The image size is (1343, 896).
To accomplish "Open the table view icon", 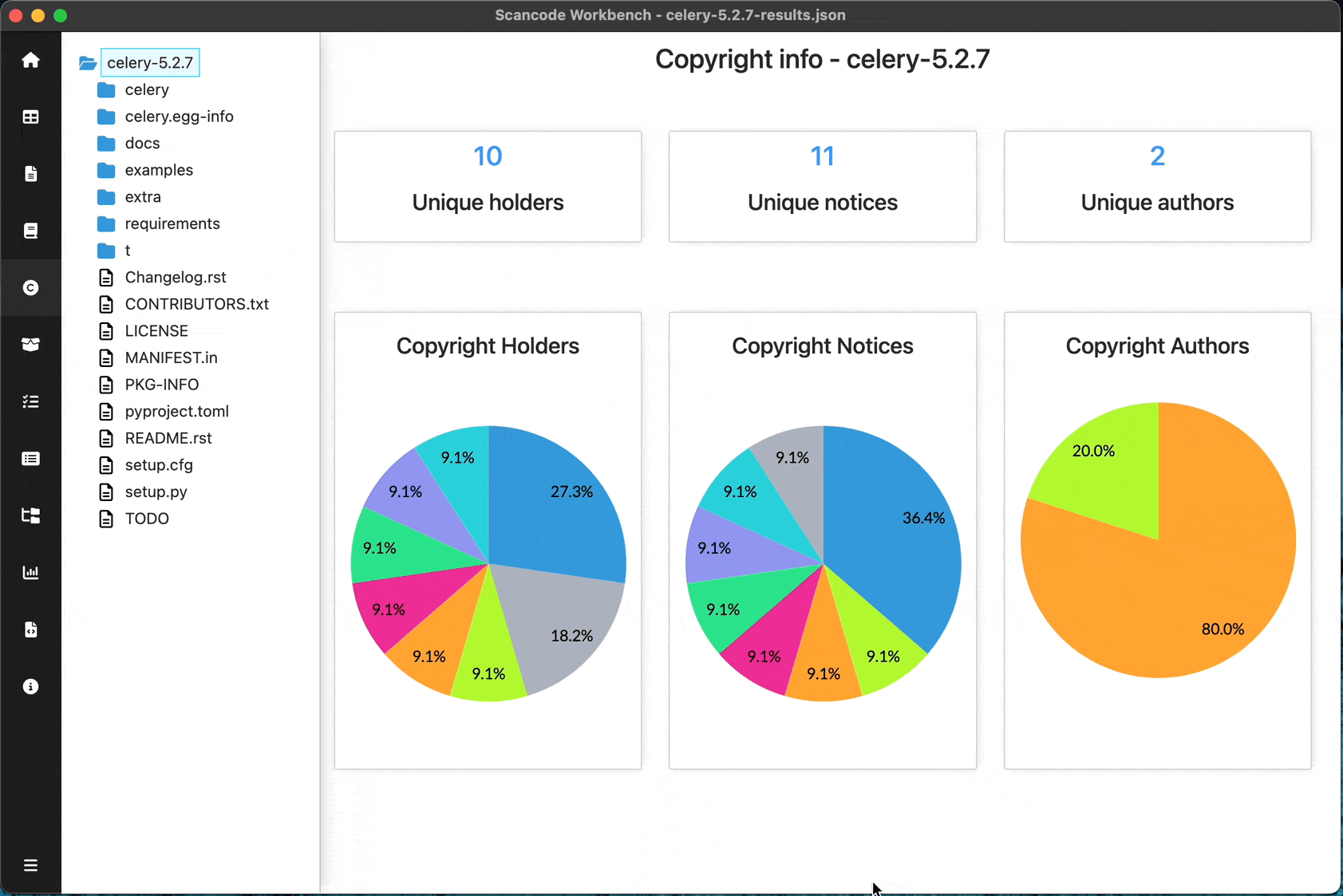I will tap(30, 117).
